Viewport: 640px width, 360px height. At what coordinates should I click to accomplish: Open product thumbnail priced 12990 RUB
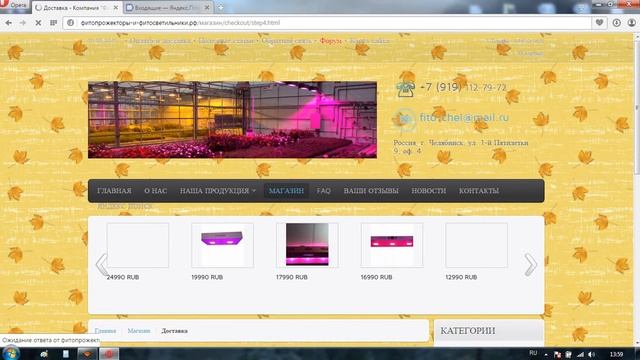pos(477,245)
